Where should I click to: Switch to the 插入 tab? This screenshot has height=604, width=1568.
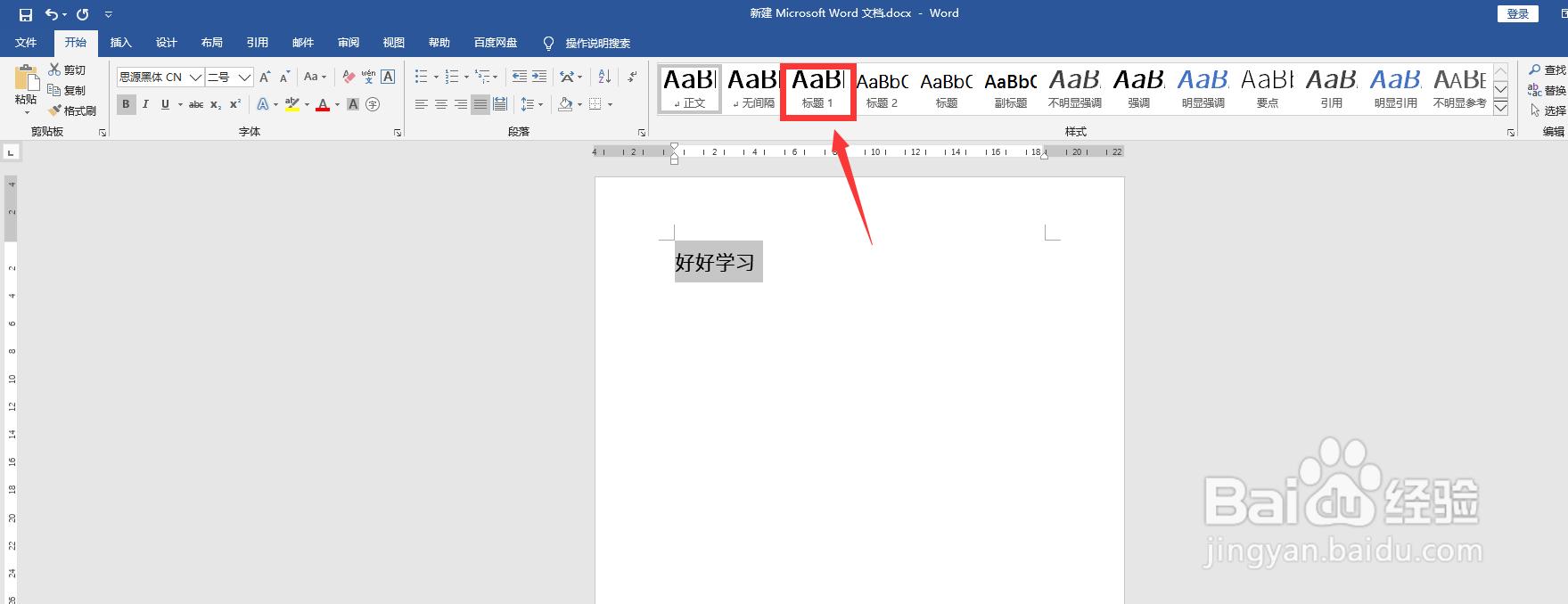(x=120, y=43)
